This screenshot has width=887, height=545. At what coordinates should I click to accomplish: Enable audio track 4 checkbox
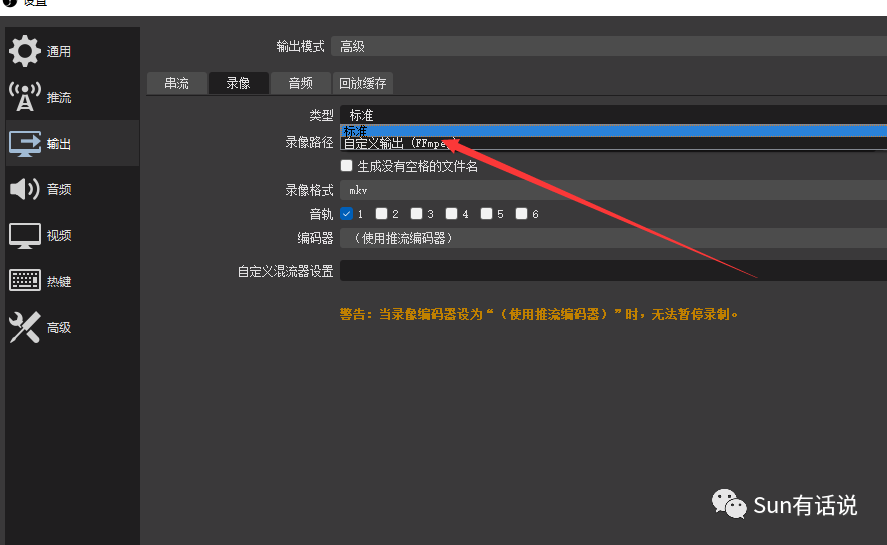(x=451, y=213)
